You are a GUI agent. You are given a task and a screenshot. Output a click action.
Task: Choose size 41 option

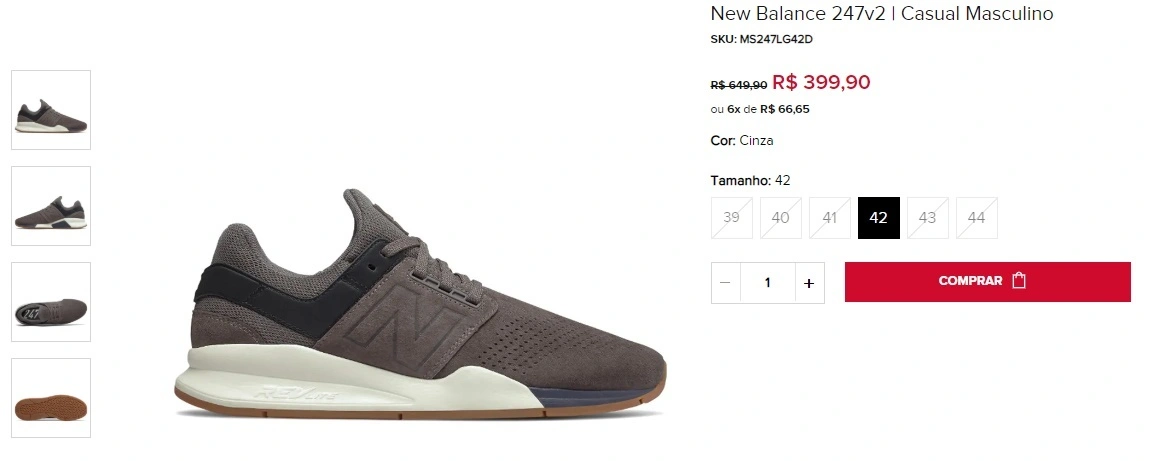[829, 218]
